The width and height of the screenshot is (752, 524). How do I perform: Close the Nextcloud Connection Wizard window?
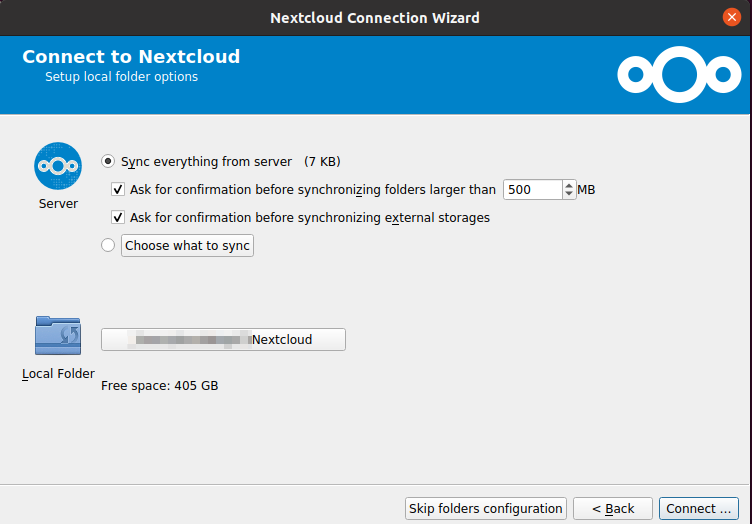tap(733, 17)
